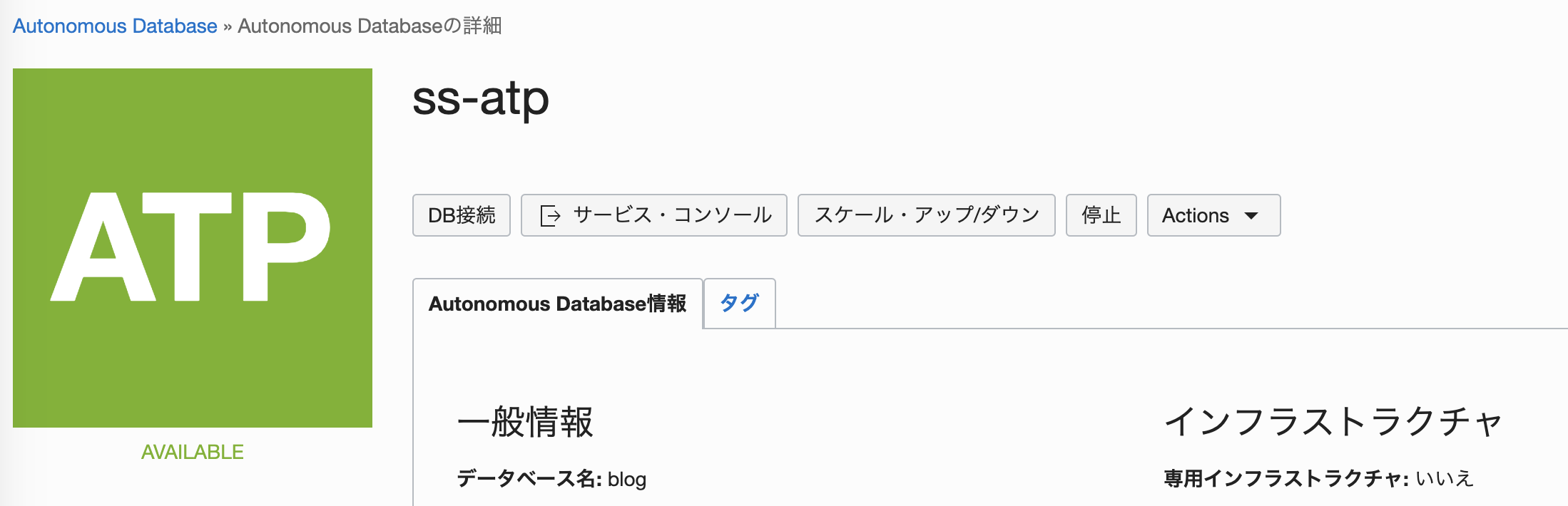Select the Autonomous Database情報 tab
The image size is (1568, 506).
tap(557, 304)
